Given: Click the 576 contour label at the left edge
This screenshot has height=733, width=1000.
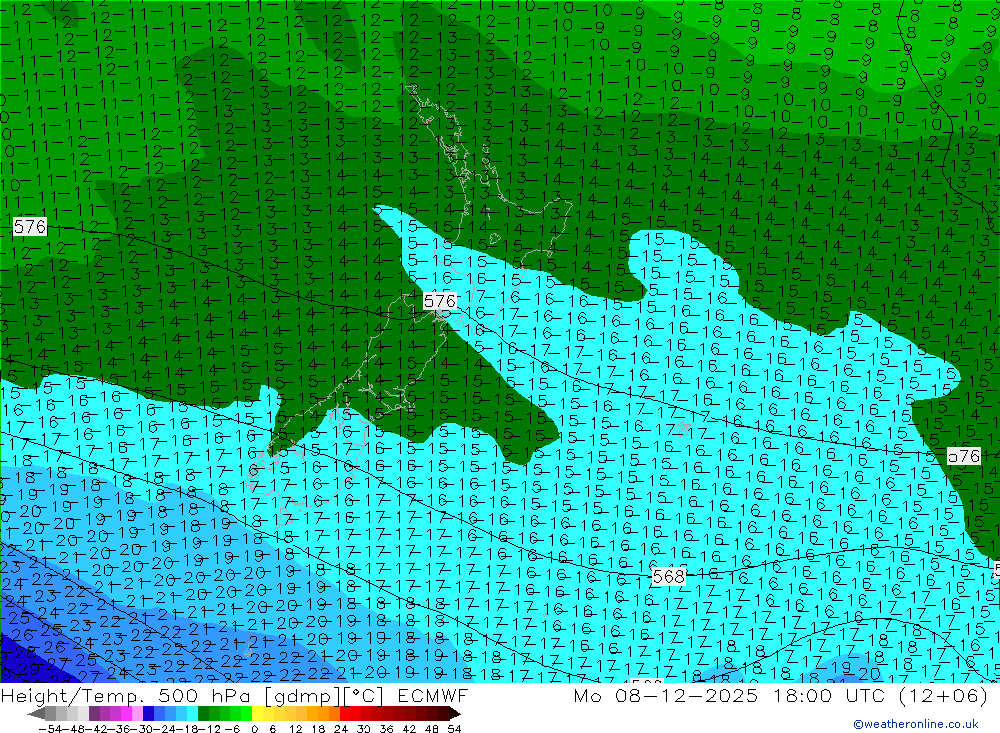Looking at the screenshot, I should (x=30, y=227).
